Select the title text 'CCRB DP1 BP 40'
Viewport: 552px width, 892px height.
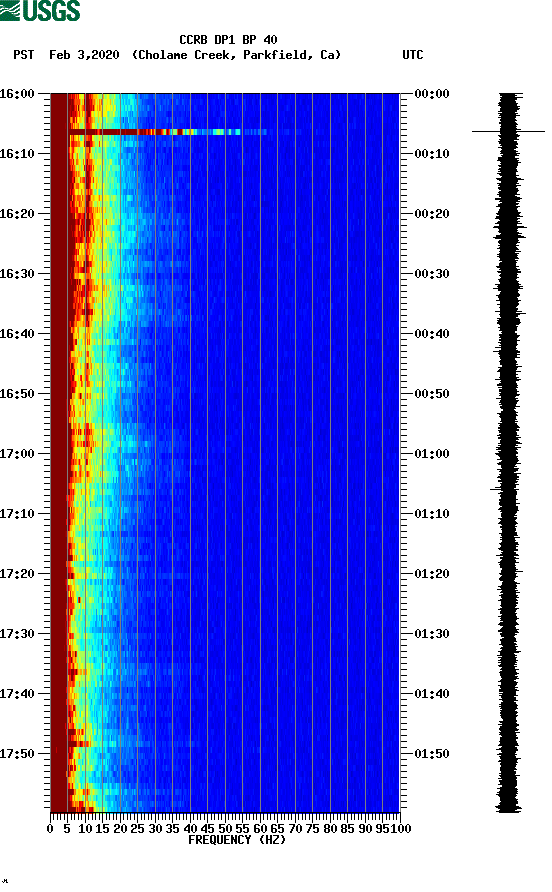coord(228,40)
